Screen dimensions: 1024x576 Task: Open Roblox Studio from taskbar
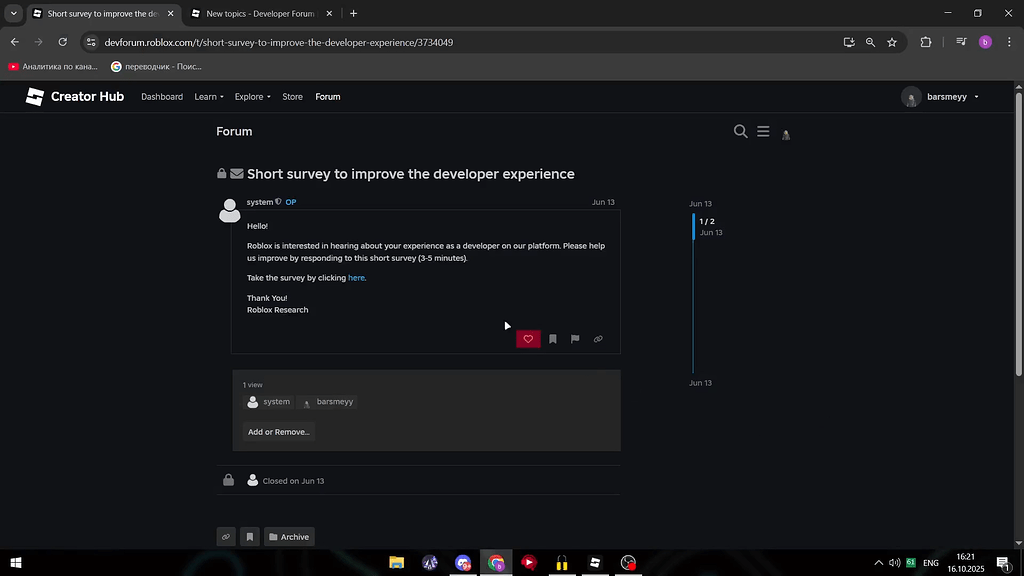tap(595, 563)
